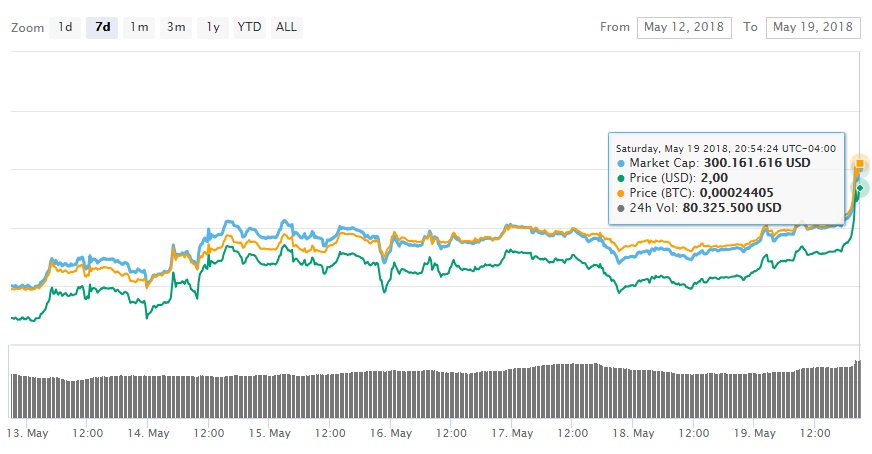This screenshot has width=872, height=454.
Task: Choose the YTD zoom range
Action: tap(249, 27)
